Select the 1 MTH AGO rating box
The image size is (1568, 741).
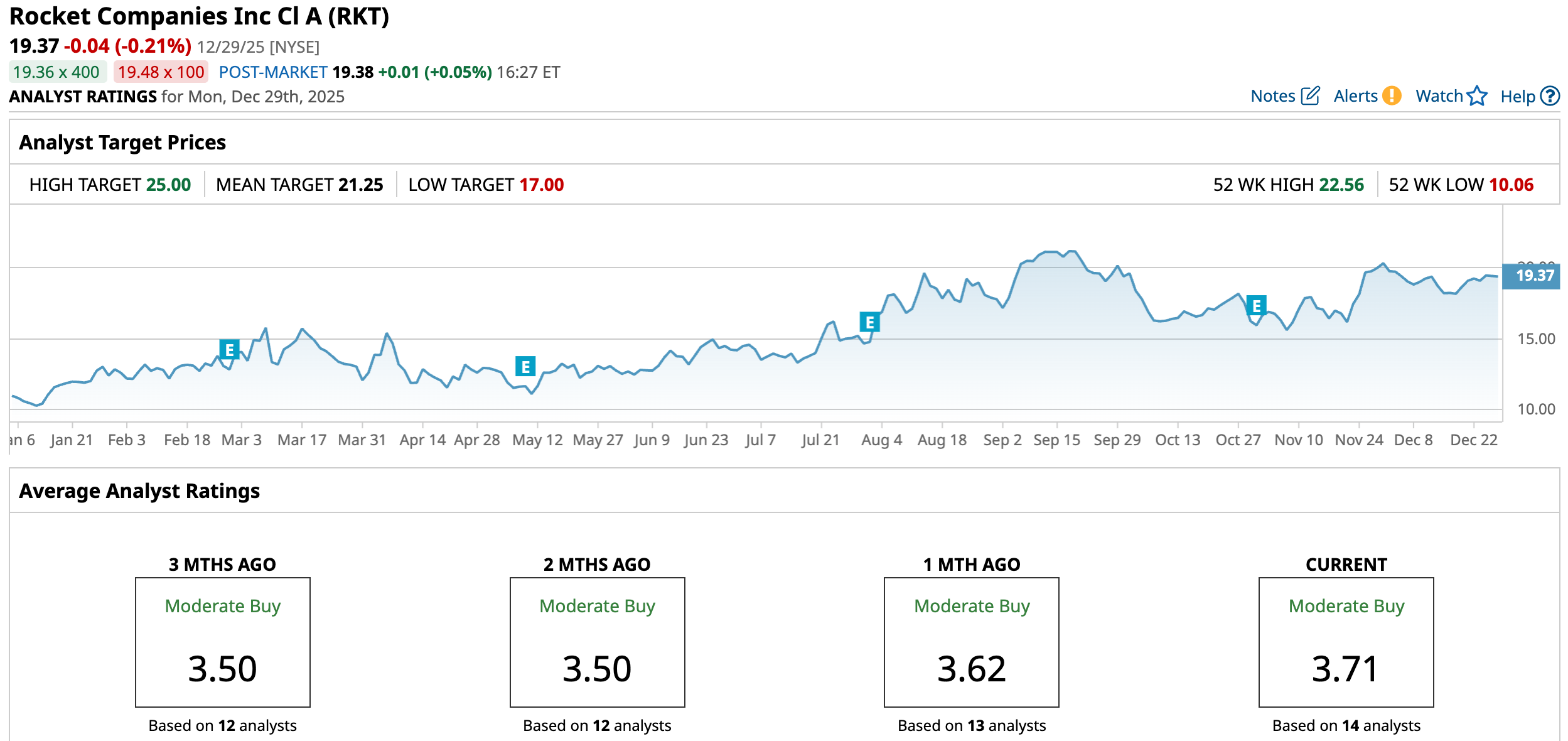tap(971, 642)
